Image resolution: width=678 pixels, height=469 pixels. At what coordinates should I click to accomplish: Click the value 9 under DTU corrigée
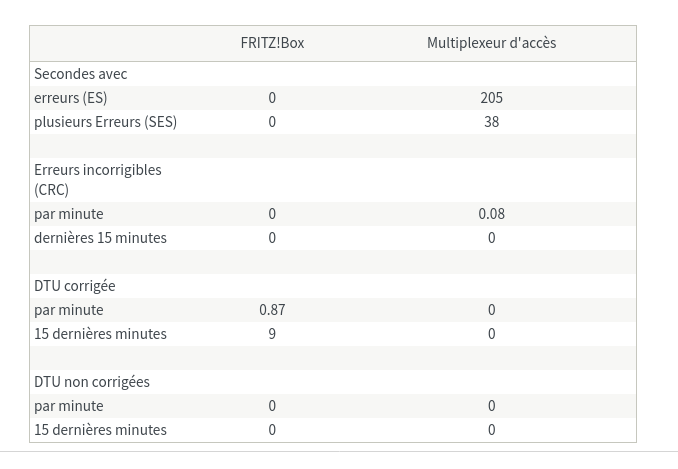click(272, 334)
